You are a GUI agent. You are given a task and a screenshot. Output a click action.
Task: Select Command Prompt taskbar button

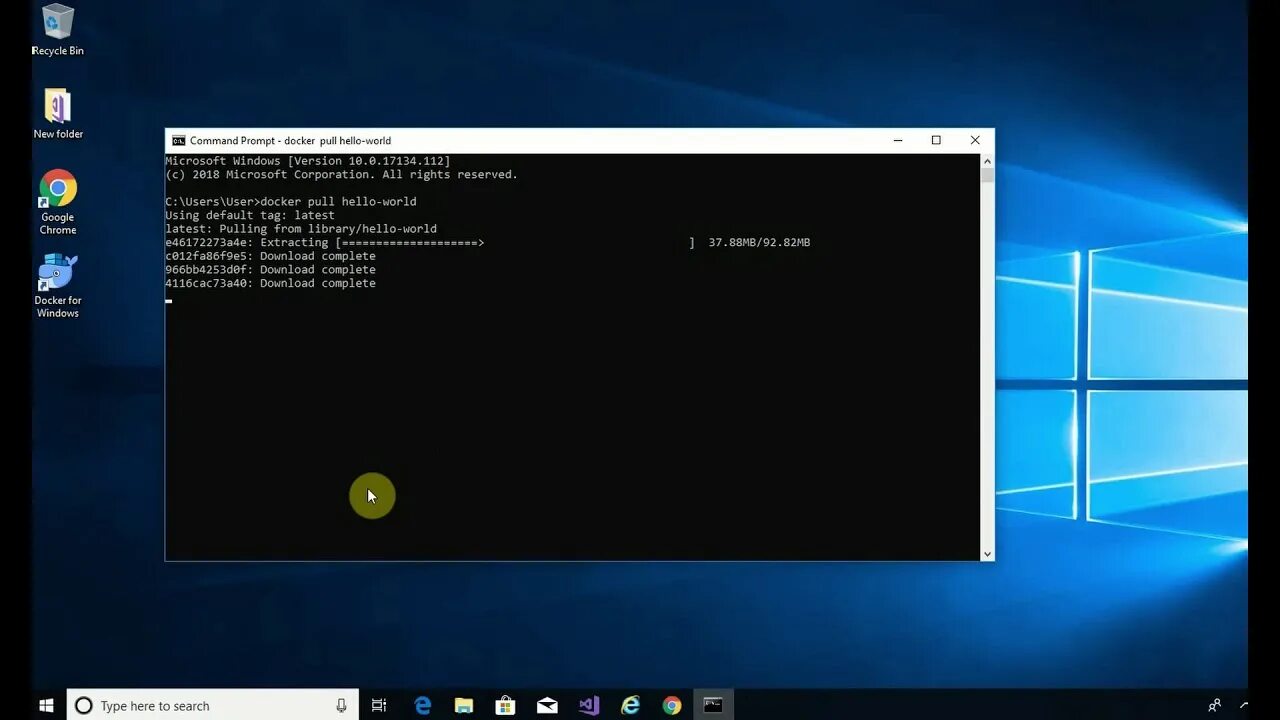713,705
